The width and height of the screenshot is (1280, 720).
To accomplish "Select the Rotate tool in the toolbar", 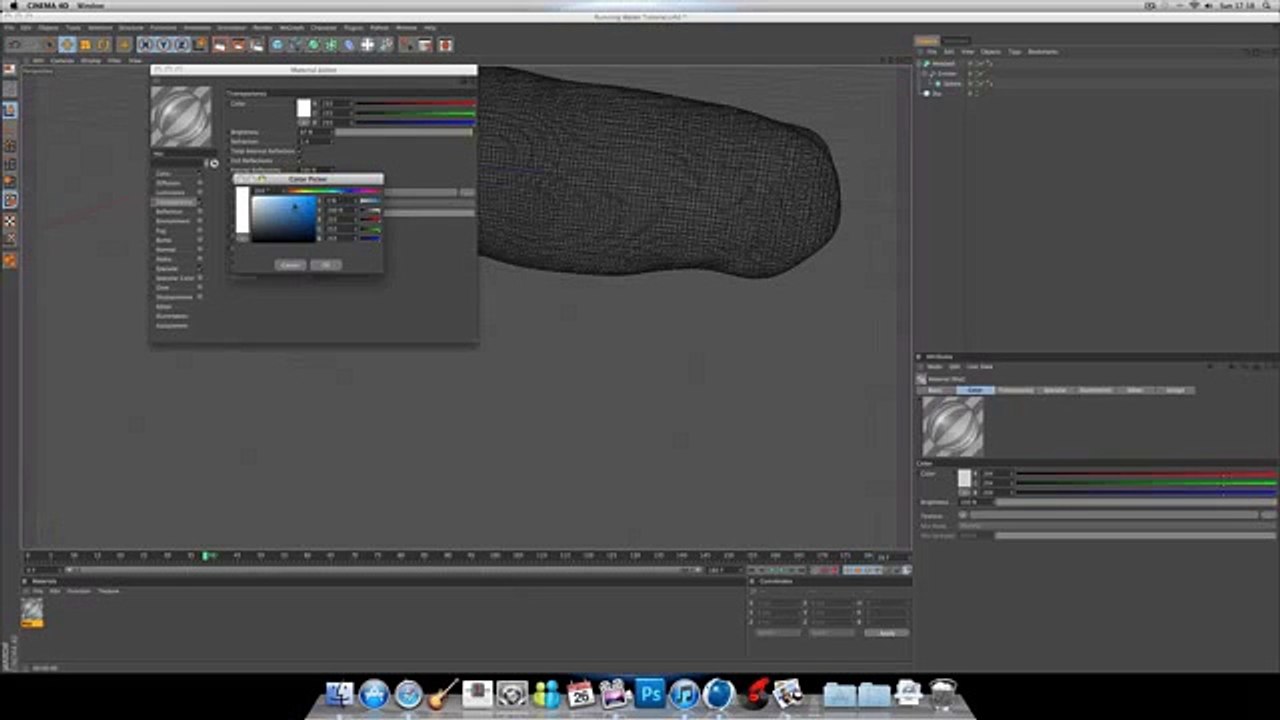I will 102,45.
